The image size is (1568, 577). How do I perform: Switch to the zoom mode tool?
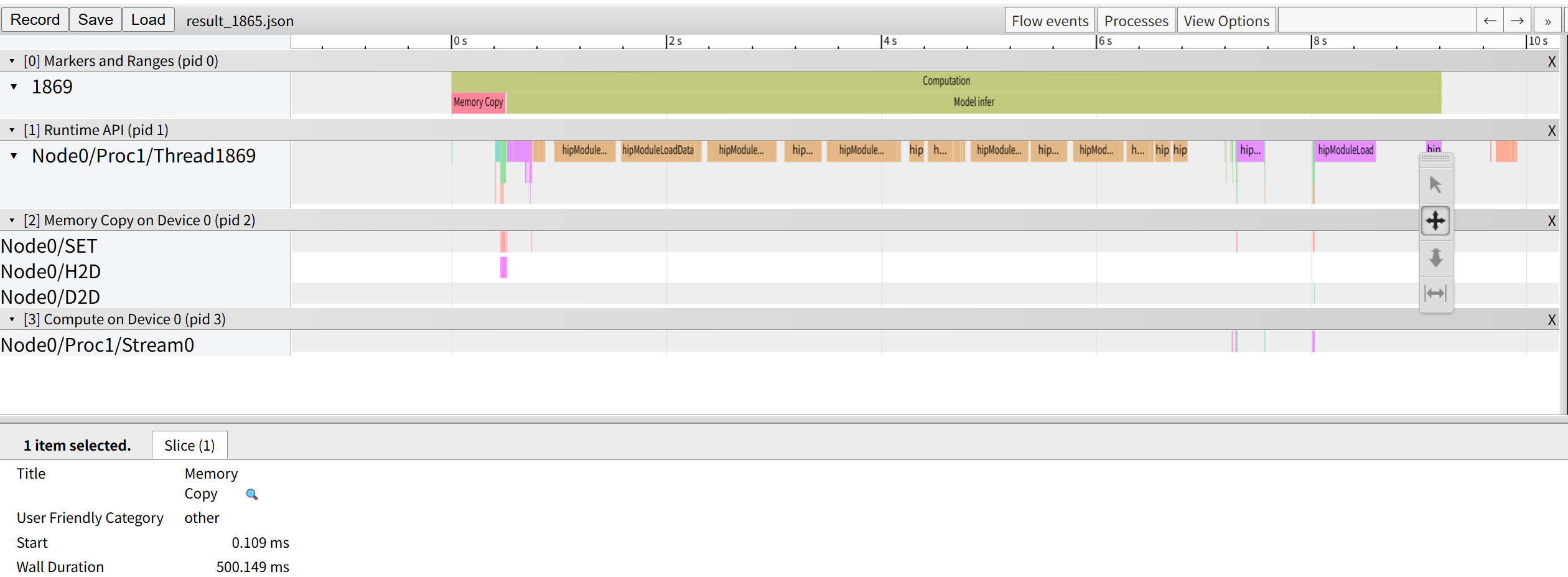1436,258
